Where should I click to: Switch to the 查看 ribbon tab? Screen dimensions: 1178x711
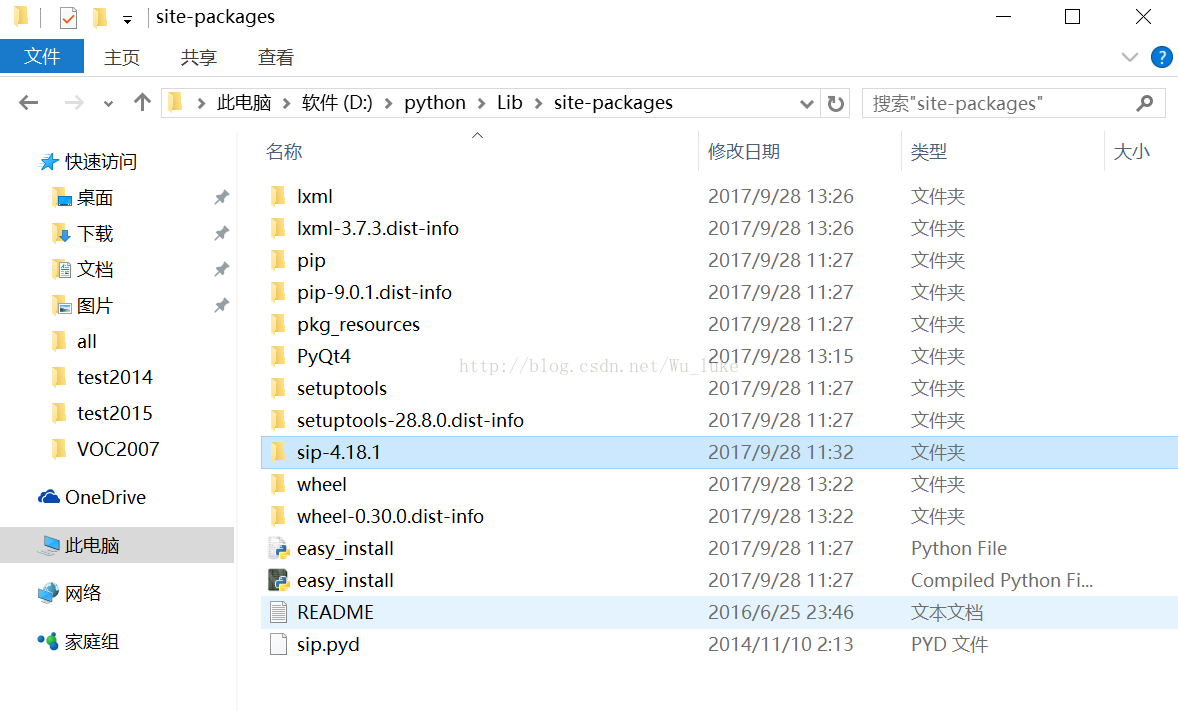click(275, 57)
